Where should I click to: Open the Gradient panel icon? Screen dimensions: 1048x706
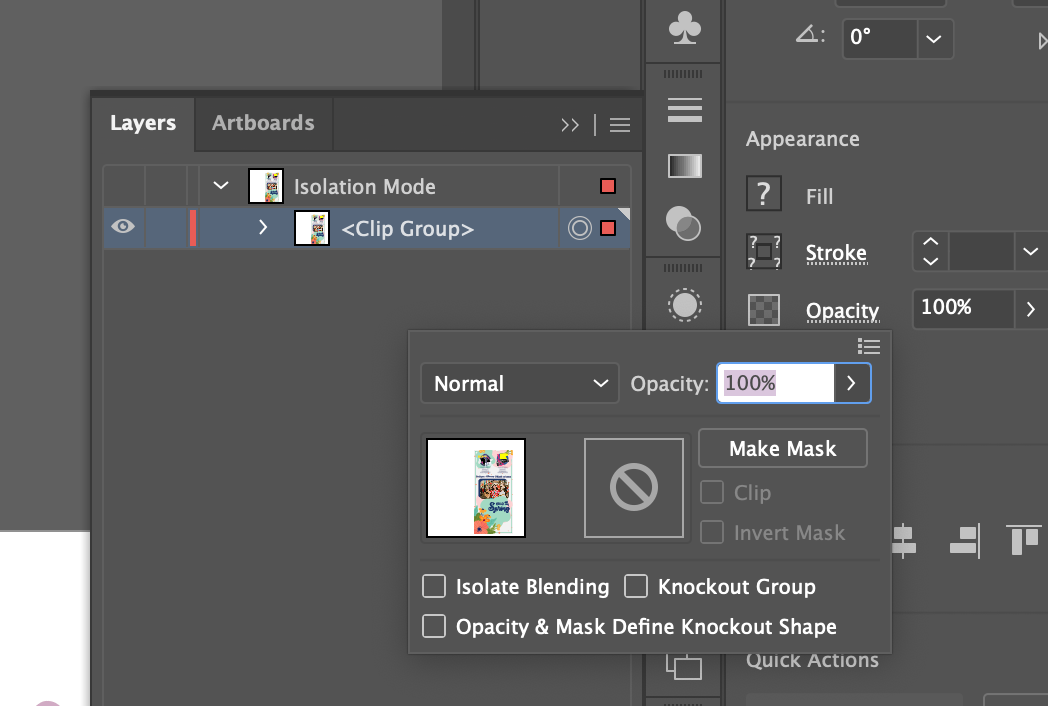click(x=685, y=166)
